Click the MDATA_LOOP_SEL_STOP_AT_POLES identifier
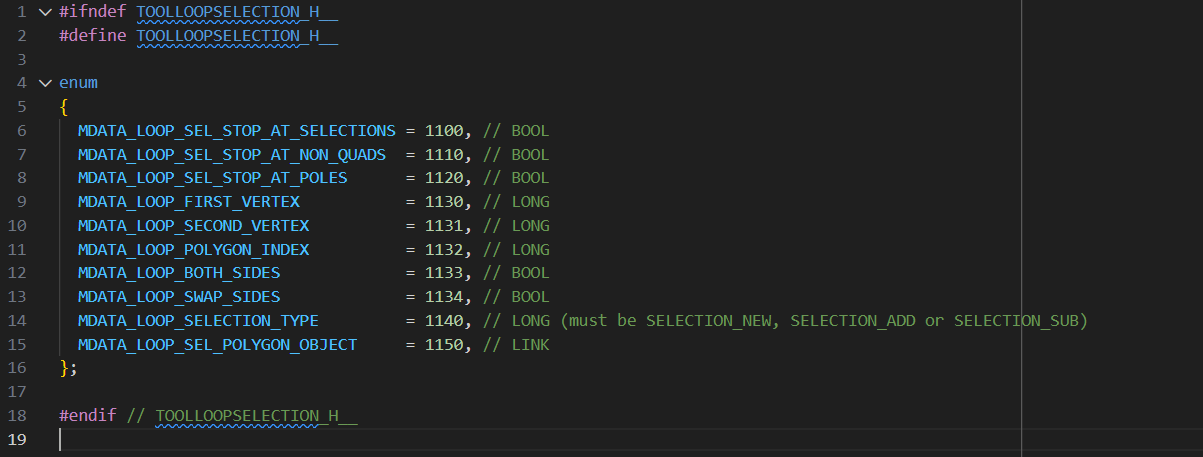 pyautogui.click(x=212, y=178)
